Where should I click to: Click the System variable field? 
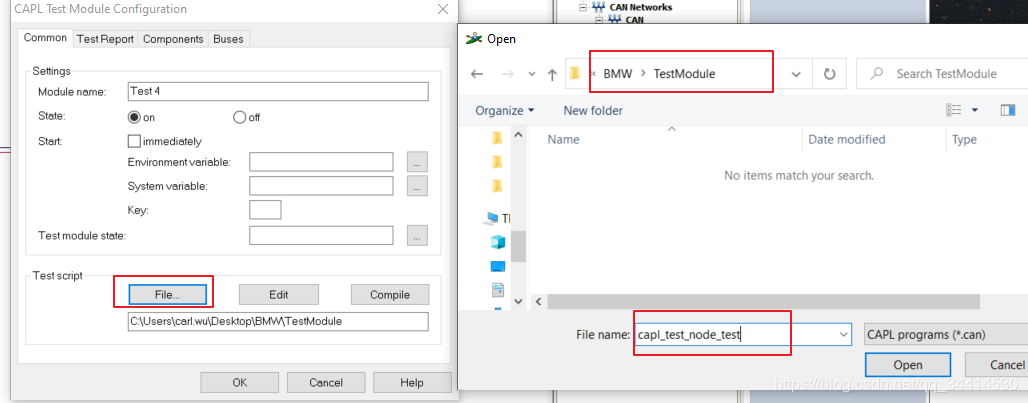(x=321, y=186)
